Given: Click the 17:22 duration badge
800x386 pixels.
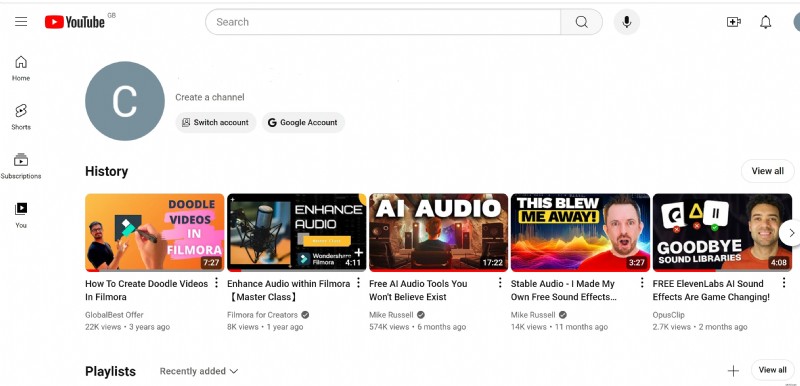Looking at the screenshot, I should coord(492,263).
